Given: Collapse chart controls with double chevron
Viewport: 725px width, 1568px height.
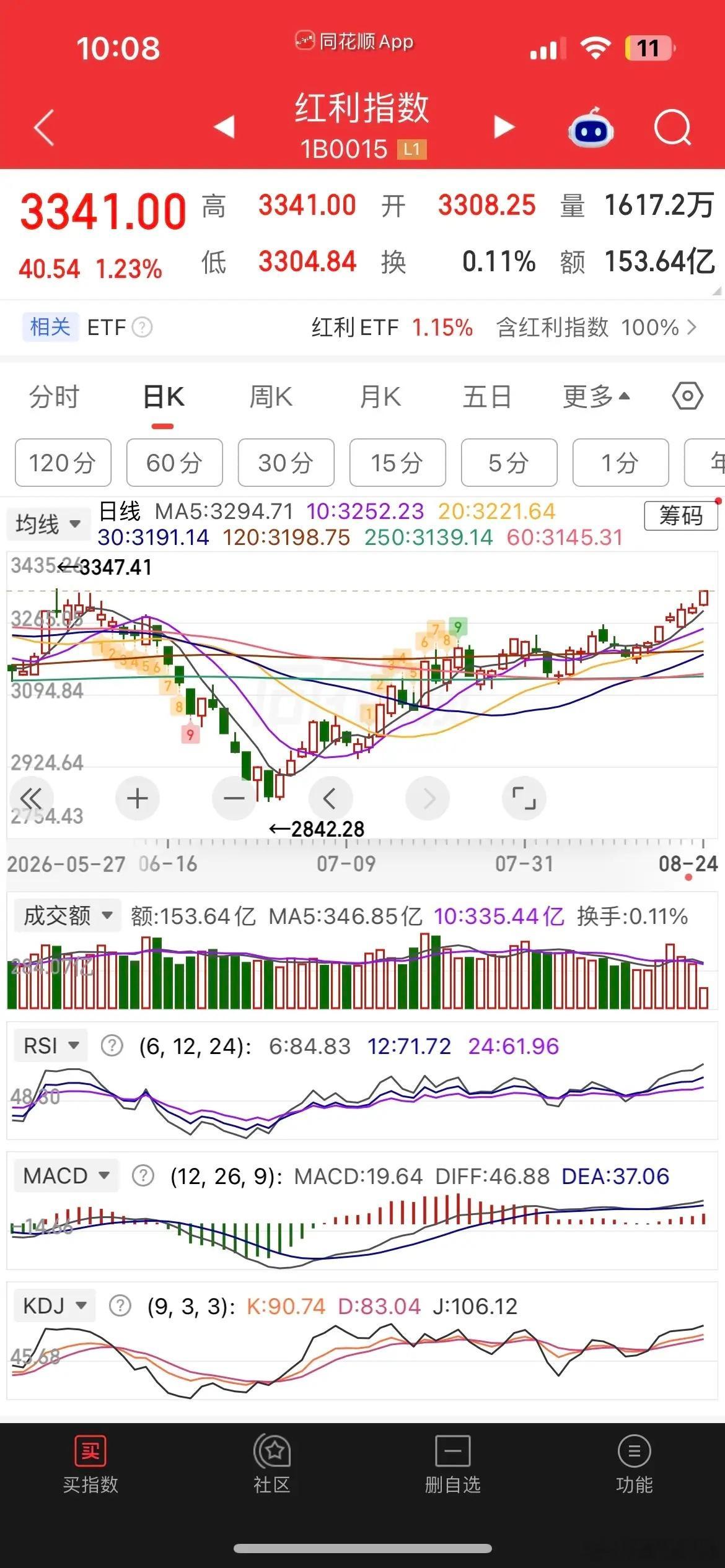Looking at the screenshot, I should click(31, 798).
